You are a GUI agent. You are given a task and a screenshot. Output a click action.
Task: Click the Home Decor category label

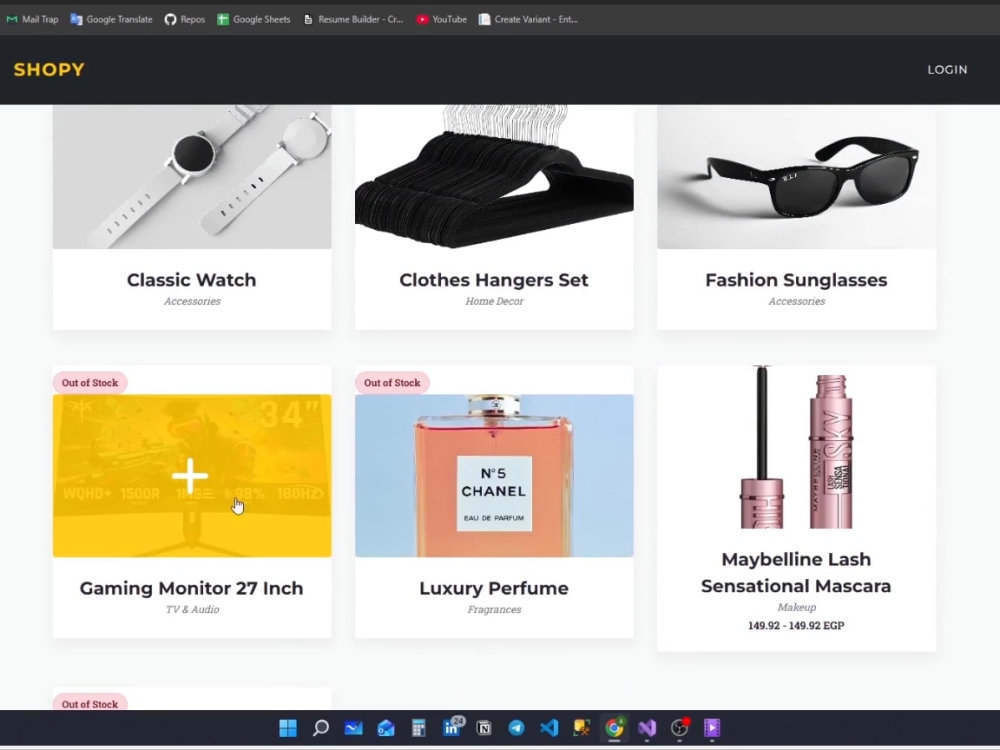coord(494,301)
